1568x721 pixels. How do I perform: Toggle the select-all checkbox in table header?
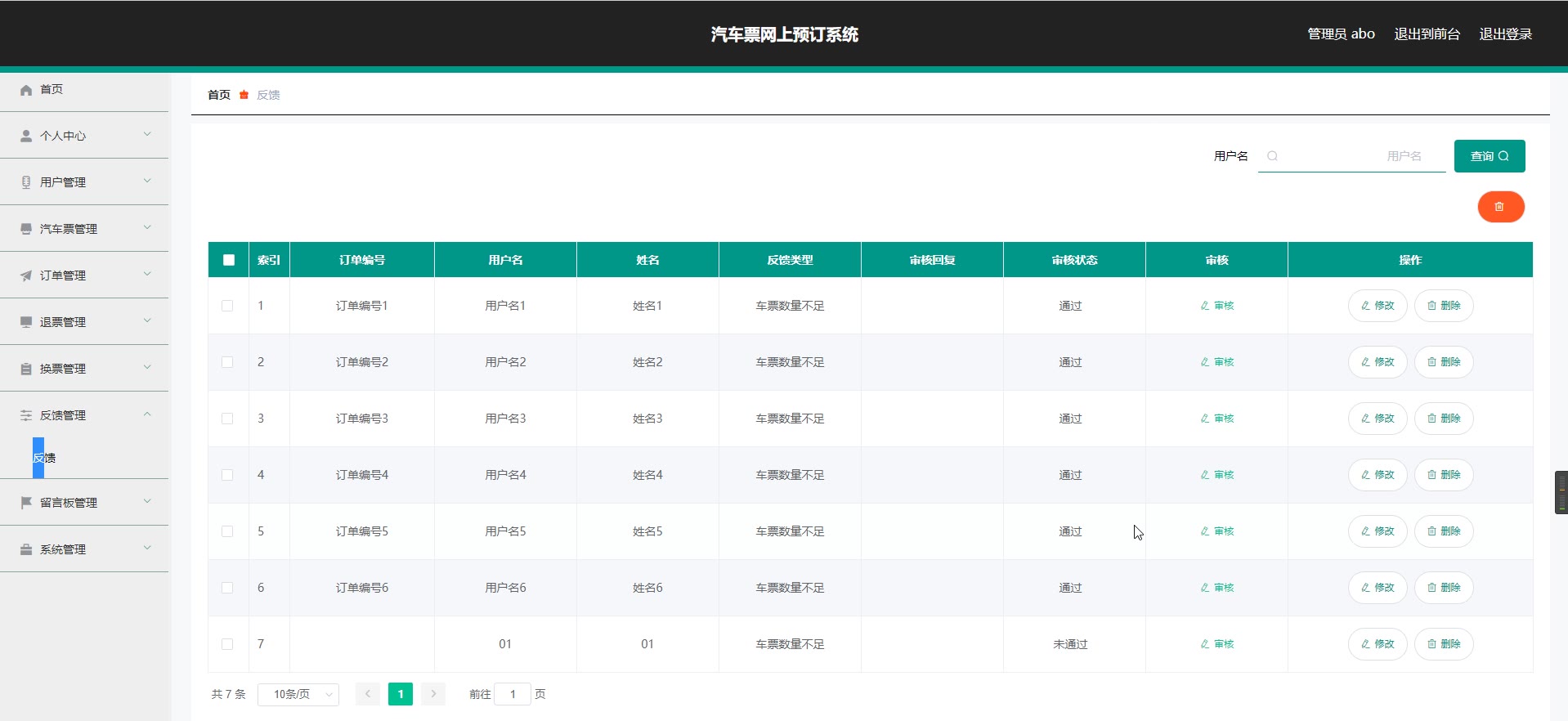click(x=229, y=260)
